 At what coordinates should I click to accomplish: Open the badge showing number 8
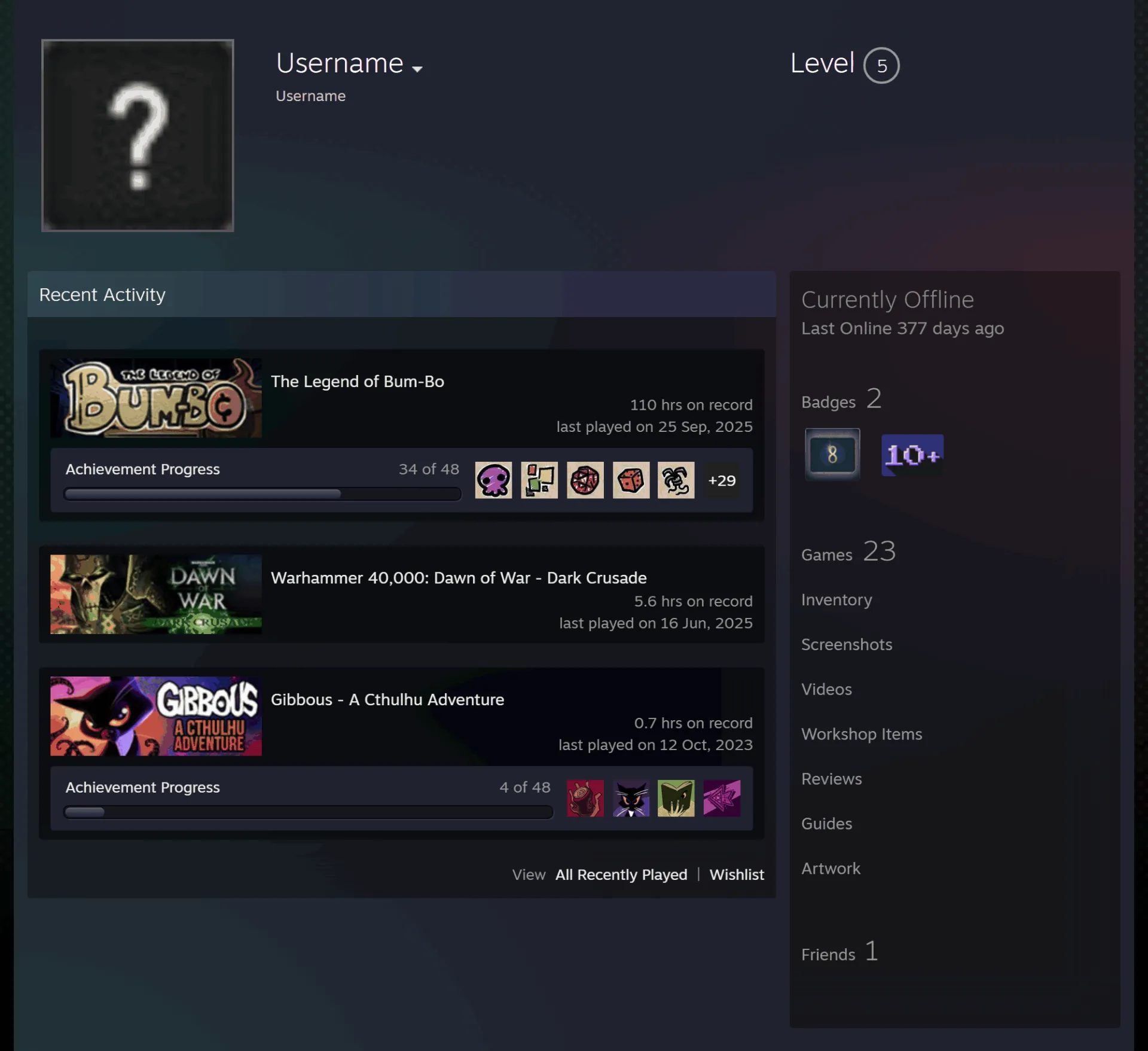[x=832, y=455]
